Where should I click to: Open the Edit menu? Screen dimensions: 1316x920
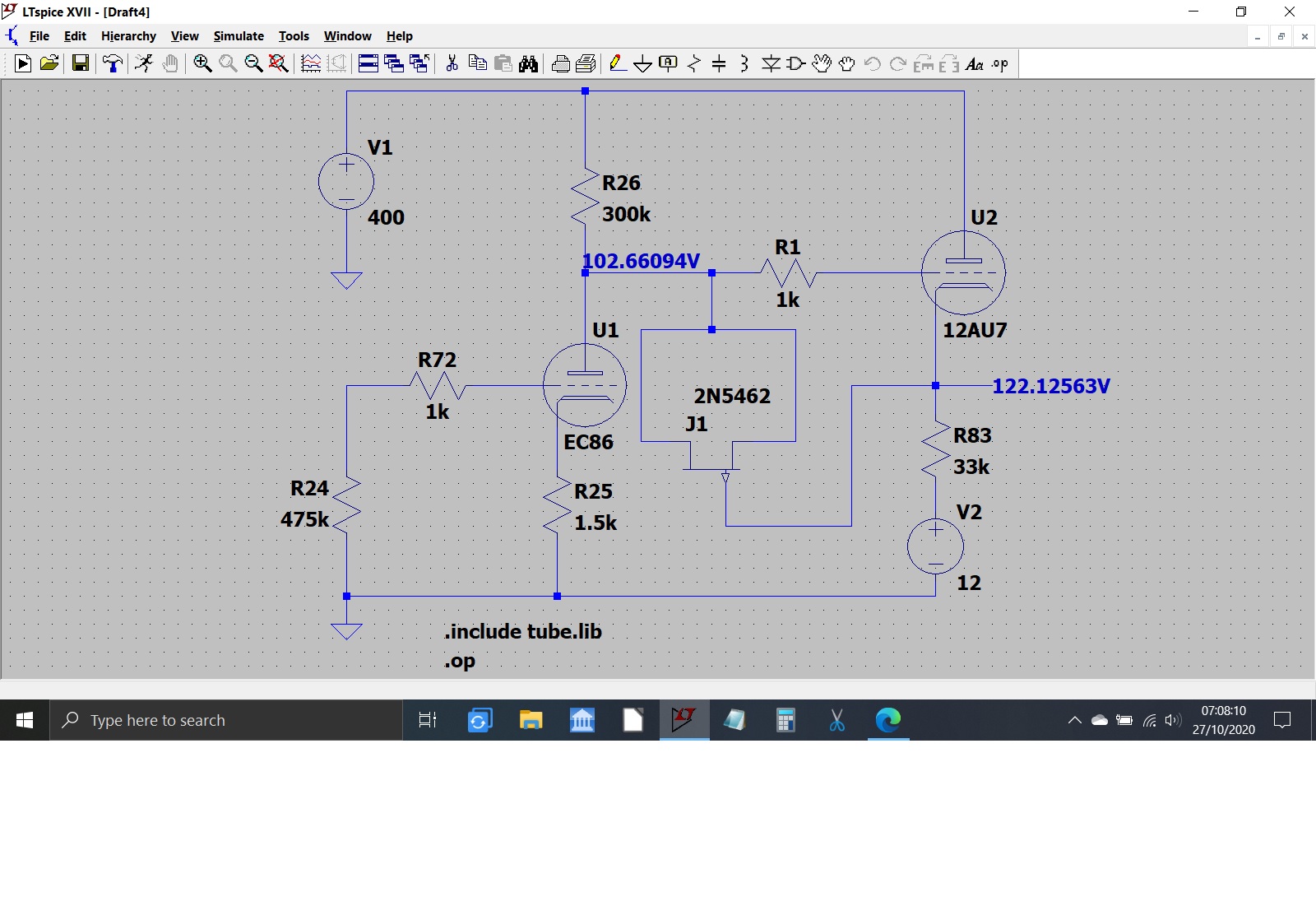coord(75,36)
